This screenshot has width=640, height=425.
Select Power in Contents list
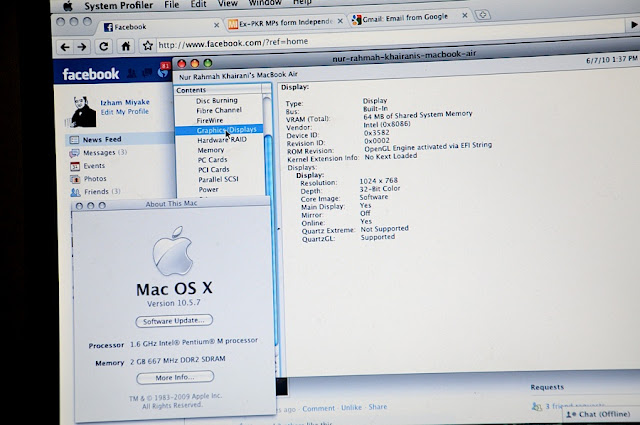[208, 190]
